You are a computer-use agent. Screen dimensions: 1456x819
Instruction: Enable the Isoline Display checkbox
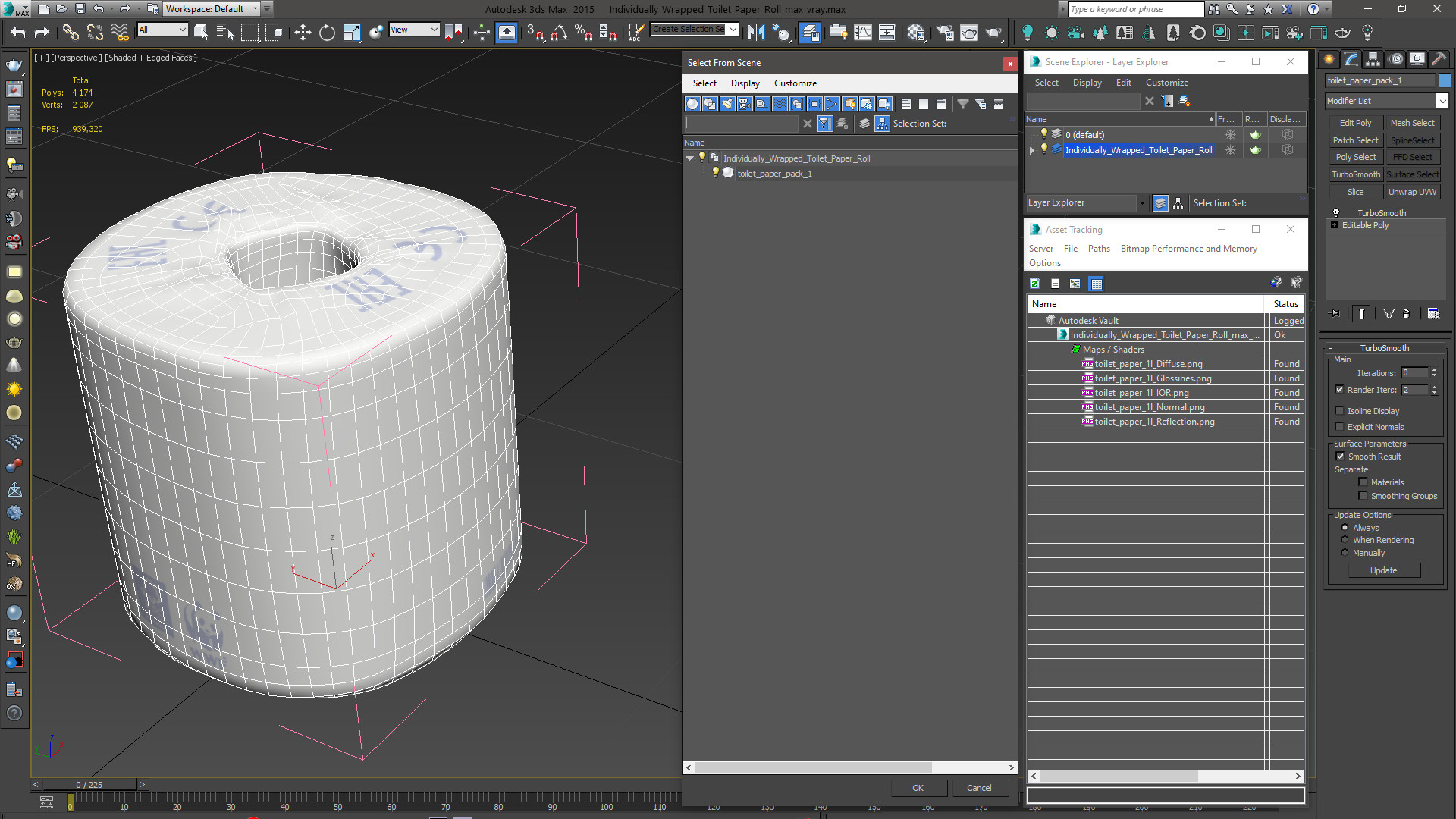(1340, 411)
